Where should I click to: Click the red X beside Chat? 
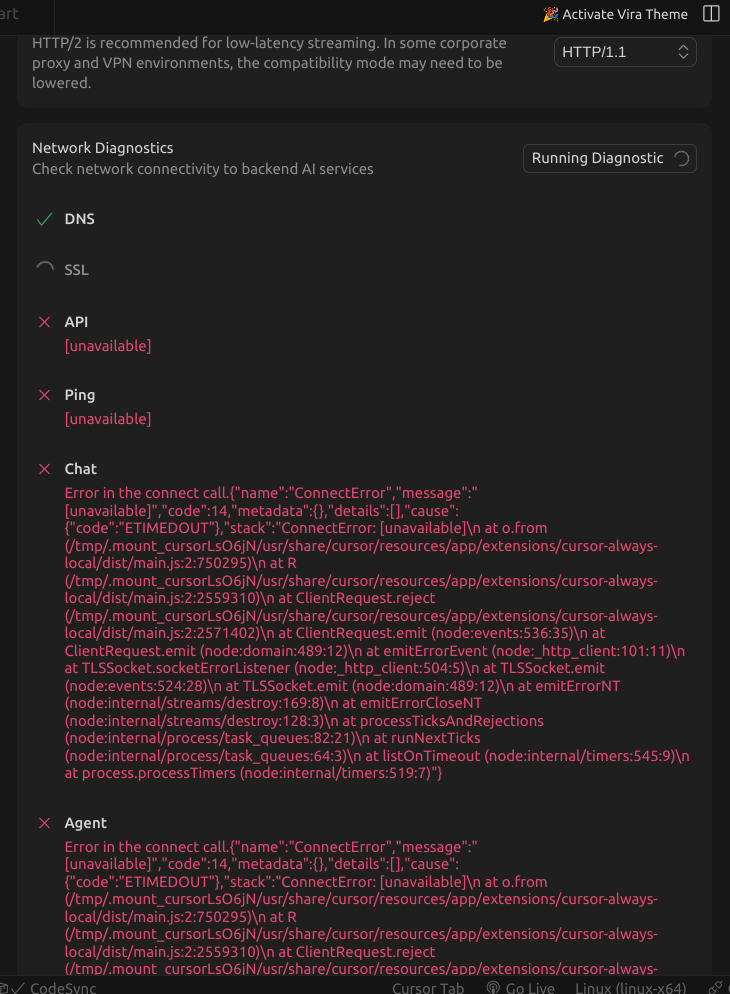(x=44, y=469)
